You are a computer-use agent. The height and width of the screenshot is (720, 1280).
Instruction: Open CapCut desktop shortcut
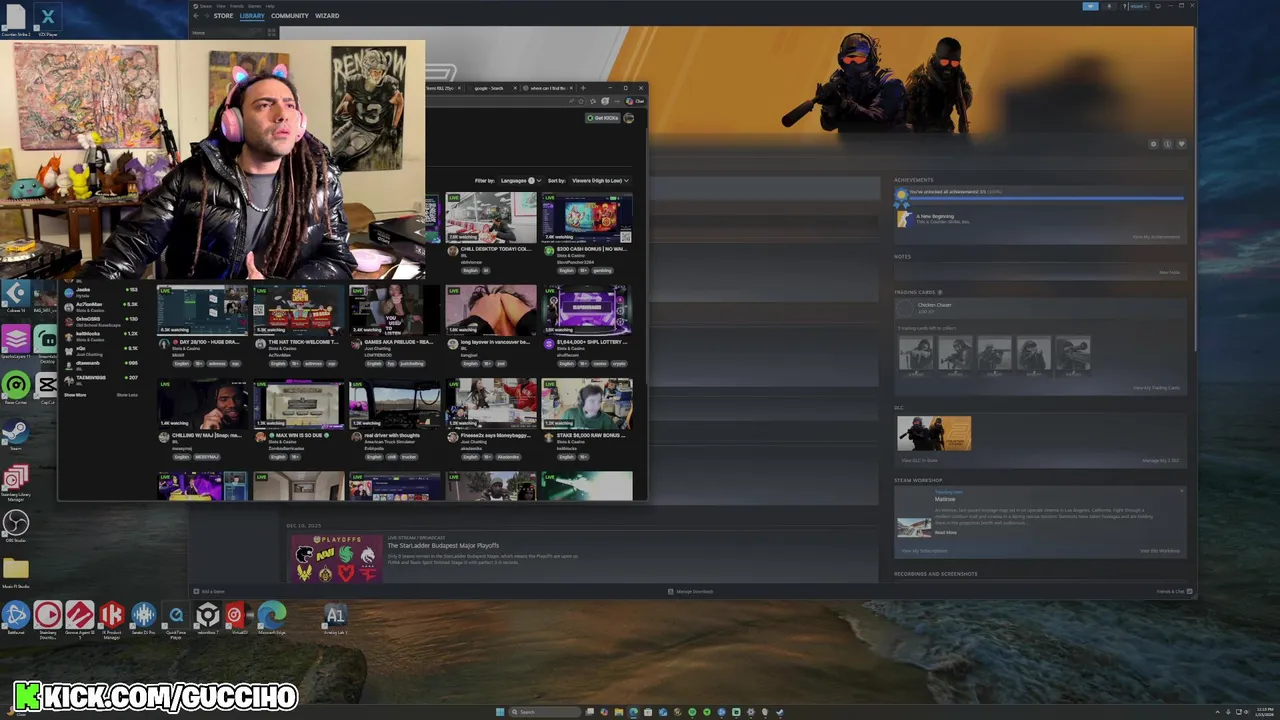coord(46,386)
